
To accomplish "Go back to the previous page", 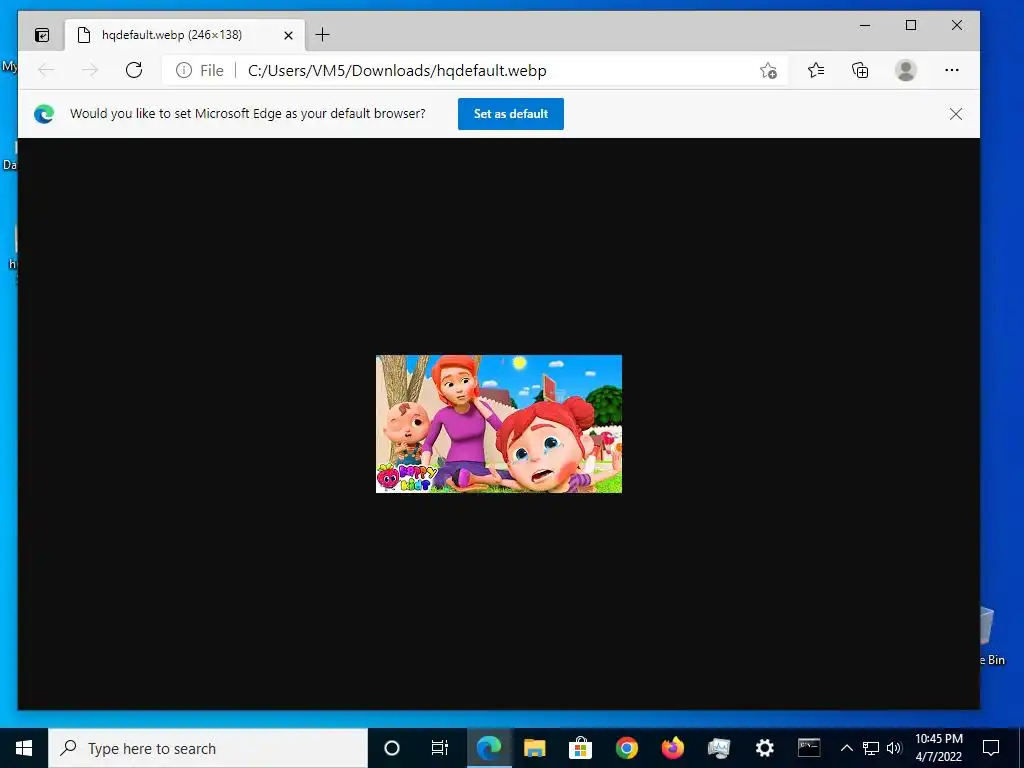I will point(46,70).
